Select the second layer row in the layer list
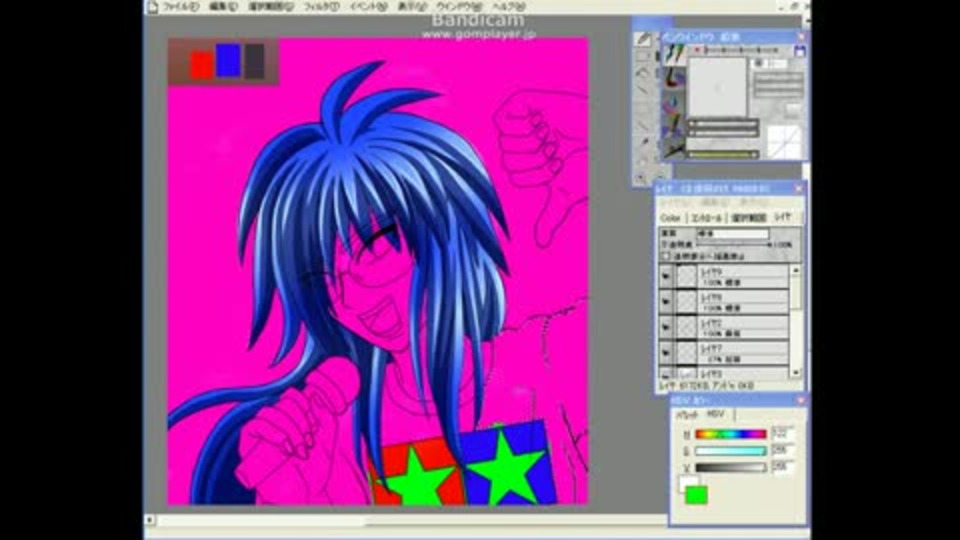This screenshot has width=960, height=540. coord(724,302)
